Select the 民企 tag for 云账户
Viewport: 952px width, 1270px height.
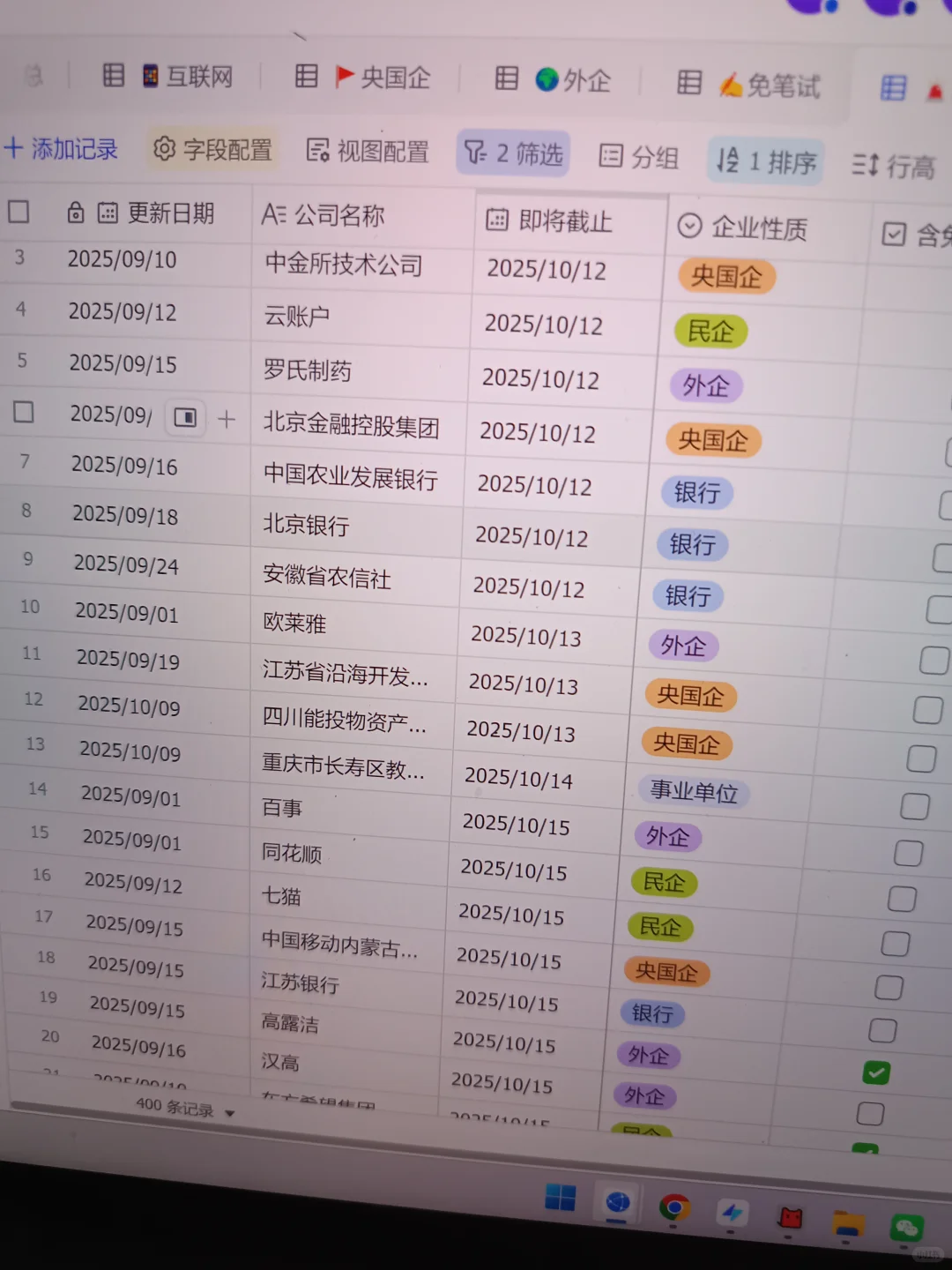[710, 332]
